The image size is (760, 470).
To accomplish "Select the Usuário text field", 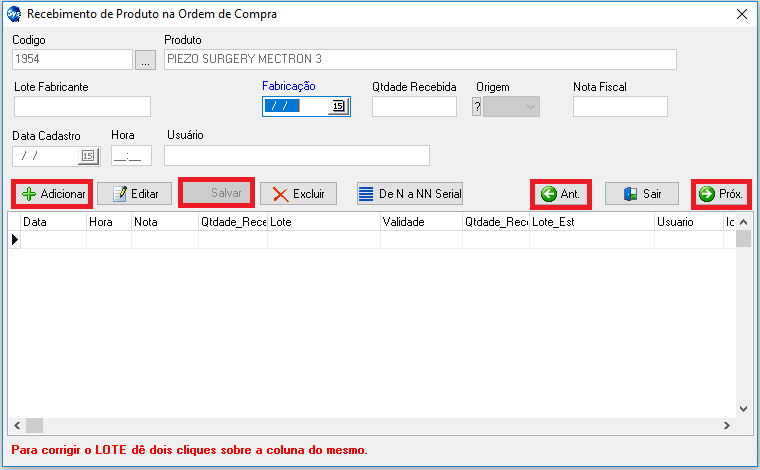I will click(x=296, y=156).
